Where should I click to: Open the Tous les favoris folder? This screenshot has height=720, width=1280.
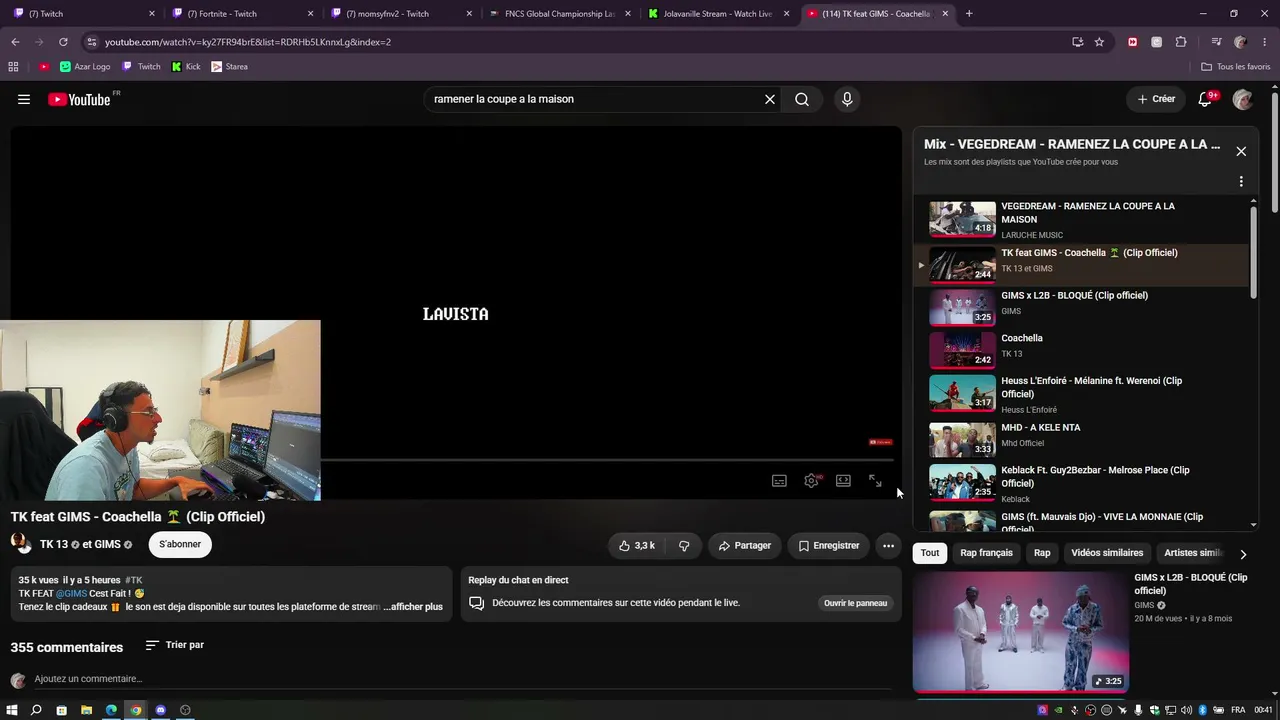[1236, 67]
